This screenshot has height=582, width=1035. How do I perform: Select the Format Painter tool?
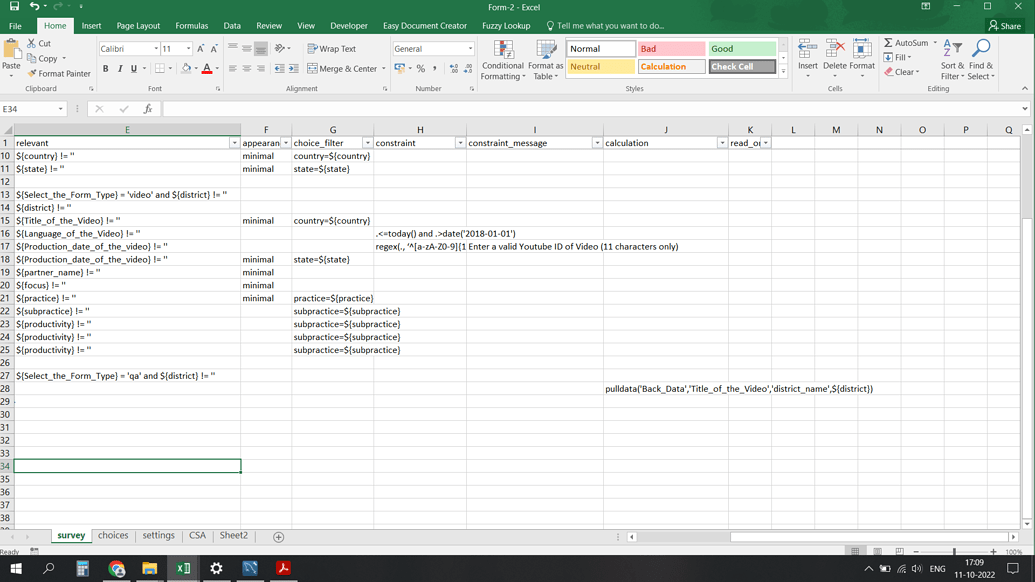tap(60, 73)
